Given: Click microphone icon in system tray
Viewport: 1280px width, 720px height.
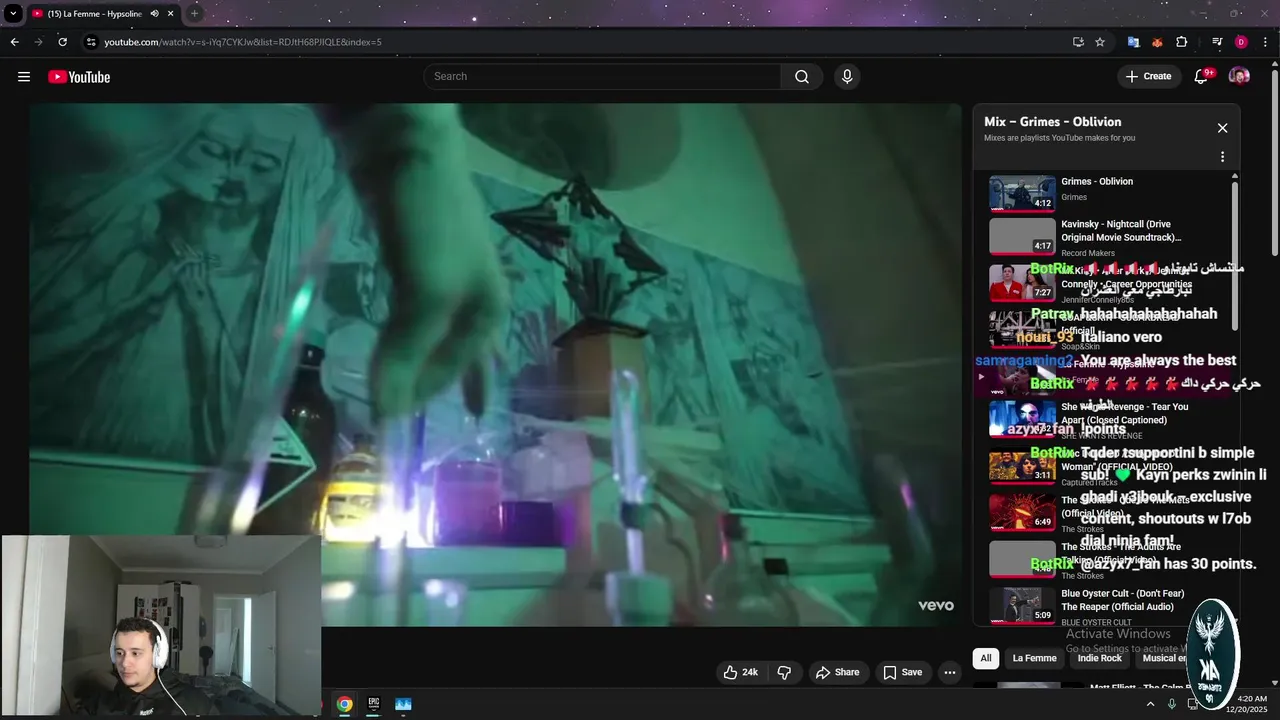Looking at the screenshot, I should point(1171,704).
